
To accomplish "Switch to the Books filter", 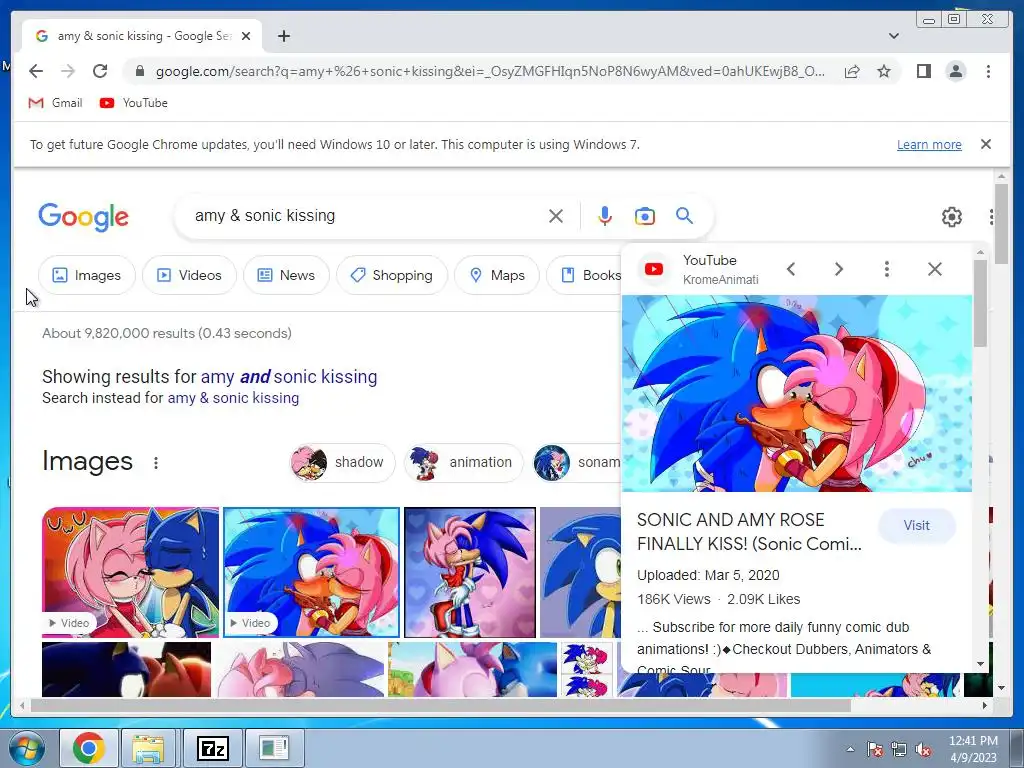I will coord(584,275).
